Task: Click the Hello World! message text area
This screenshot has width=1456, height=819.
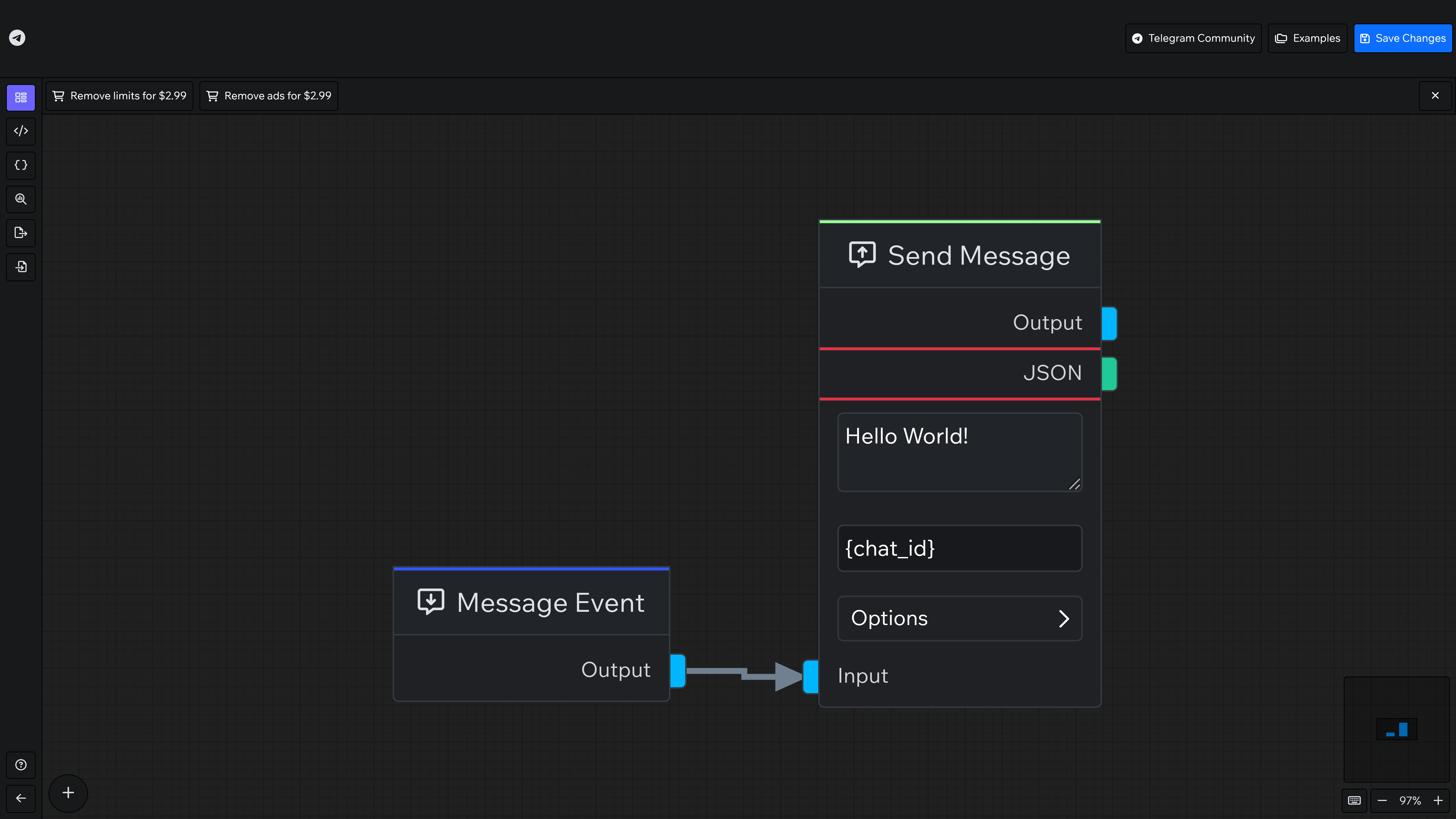Action: [960, 452]
